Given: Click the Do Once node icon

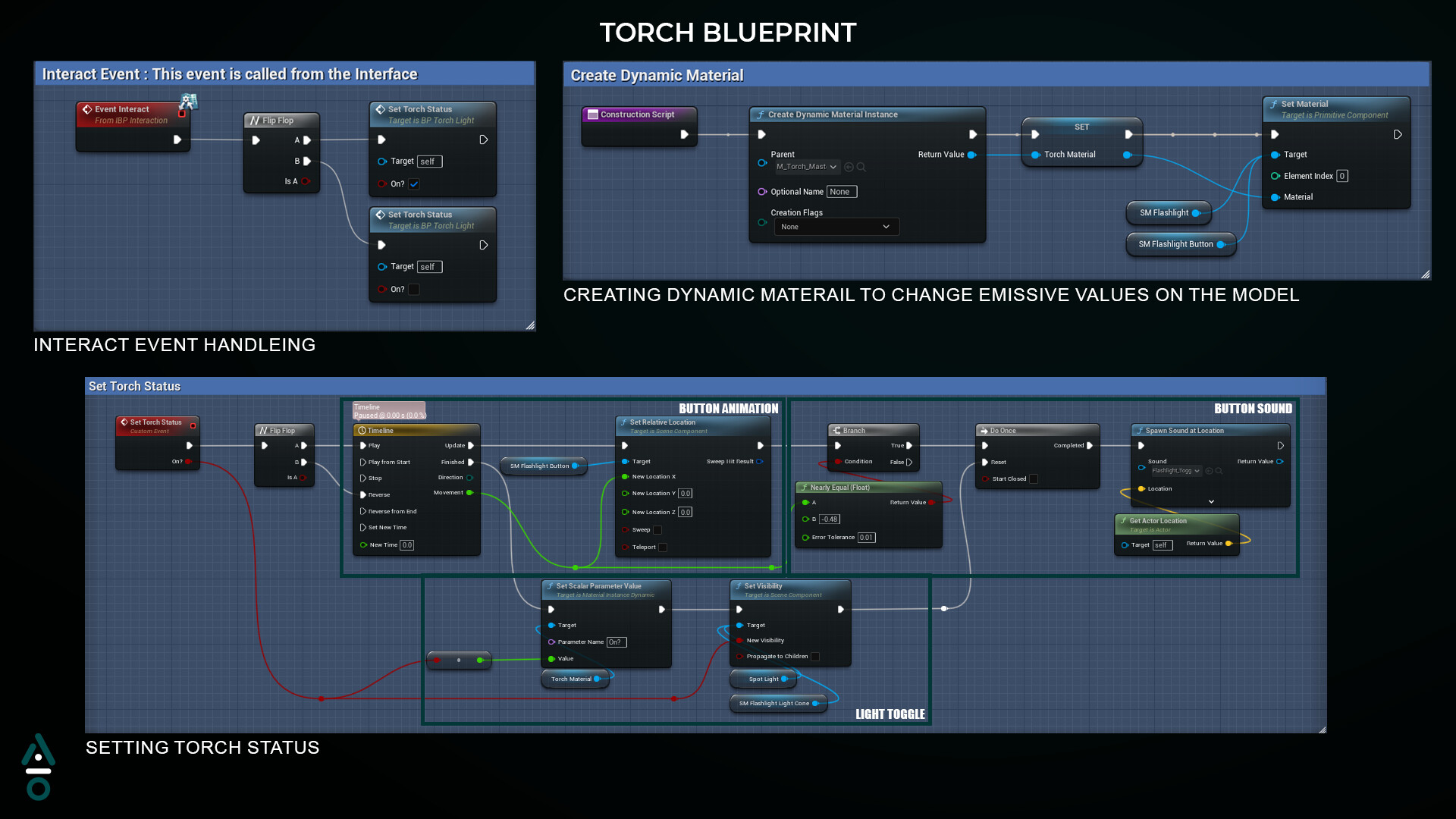Looking at the screenshot, I should 986,430.
